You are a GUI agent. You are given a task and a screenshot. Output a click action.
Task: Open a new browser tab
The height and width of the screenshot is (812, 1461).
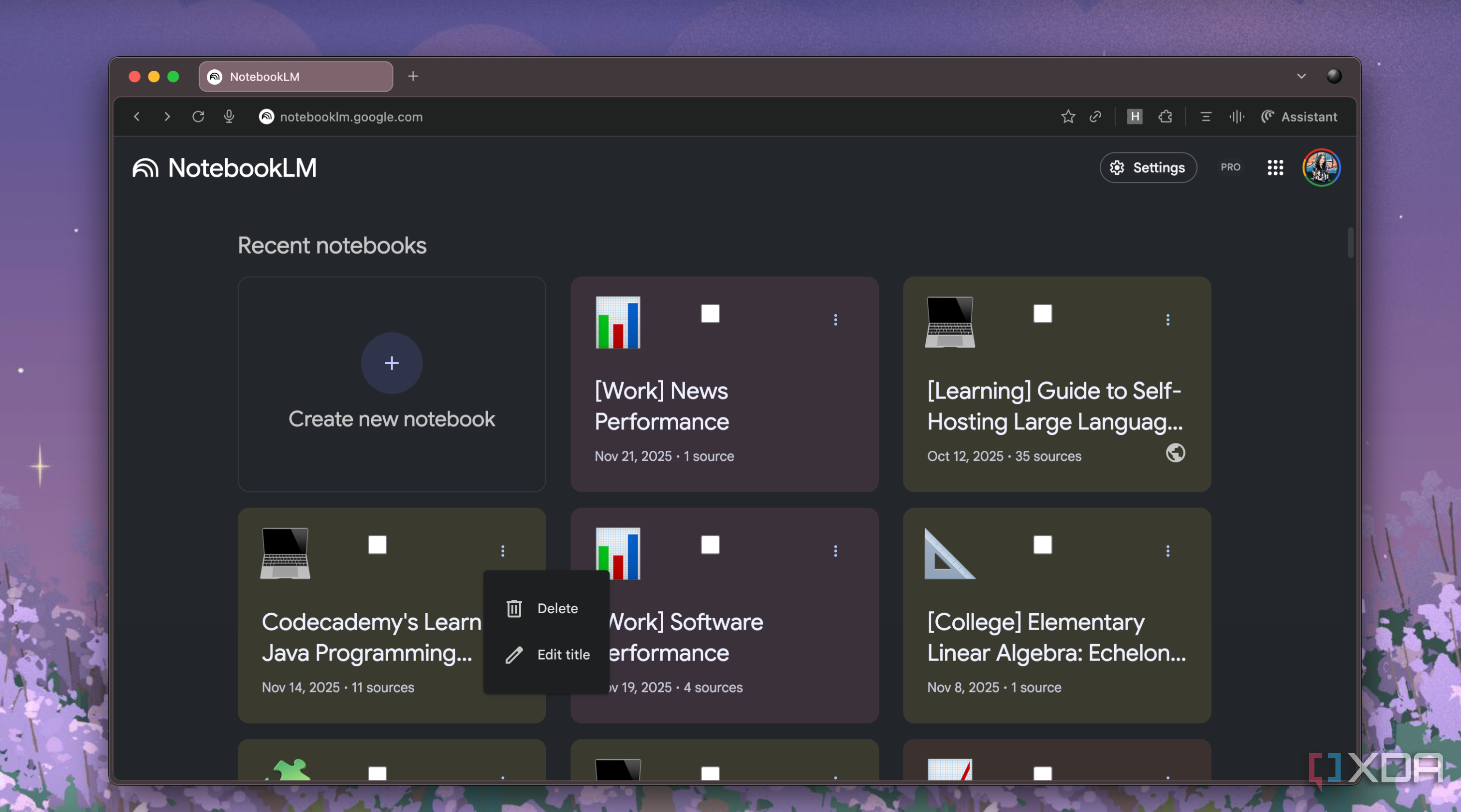tap(413, 76)
